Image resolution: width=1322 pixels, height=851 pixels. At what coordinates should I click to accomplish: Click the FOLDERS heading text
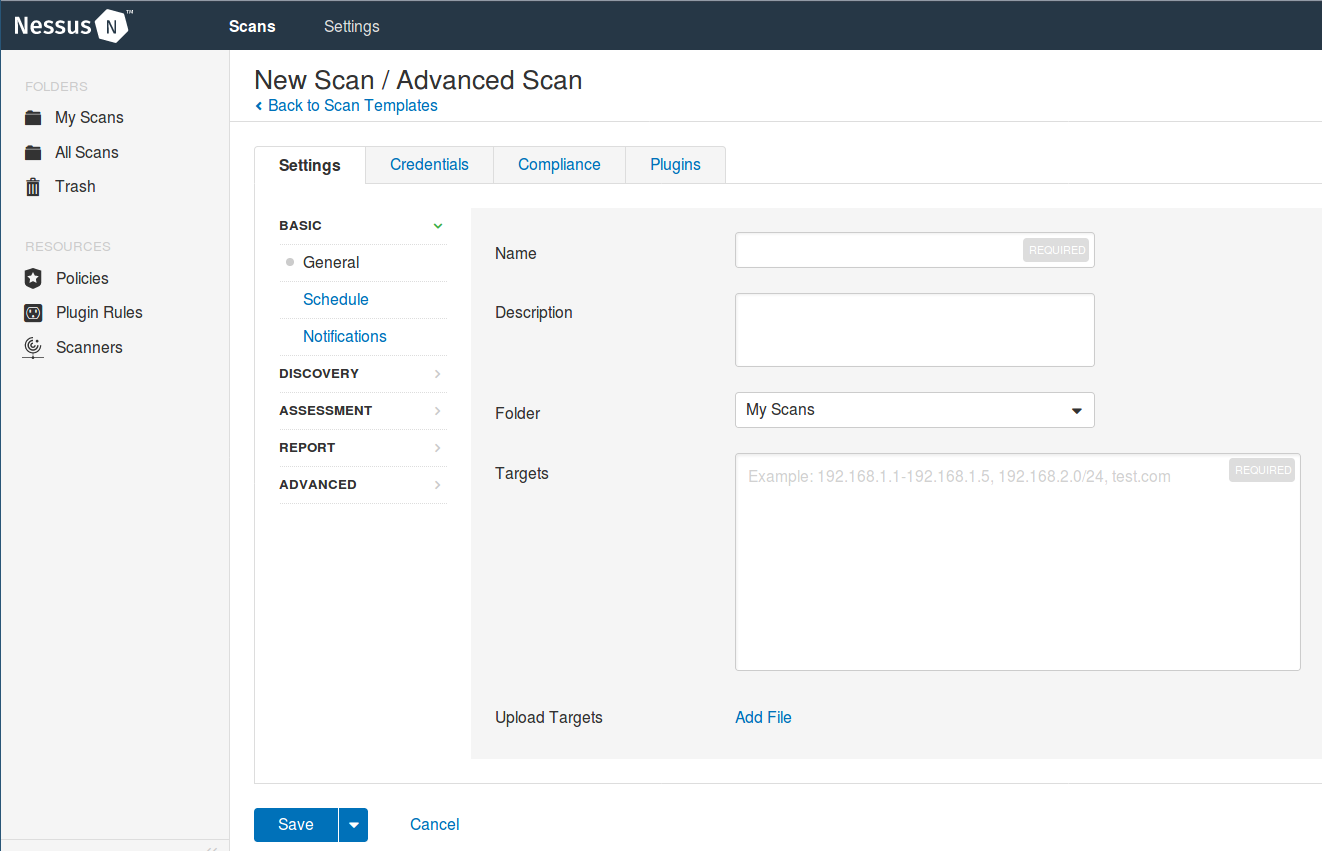pos(56,87)
